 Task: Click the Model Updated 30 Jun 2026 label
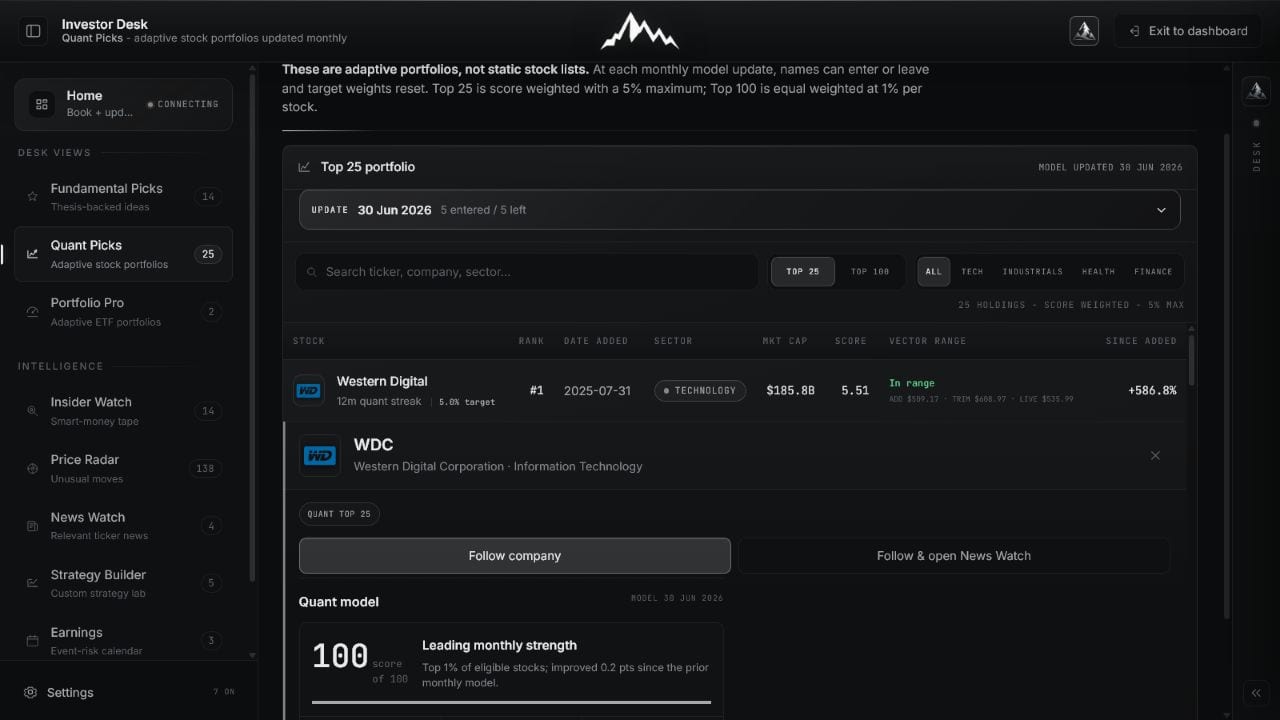click(1111, 167)
